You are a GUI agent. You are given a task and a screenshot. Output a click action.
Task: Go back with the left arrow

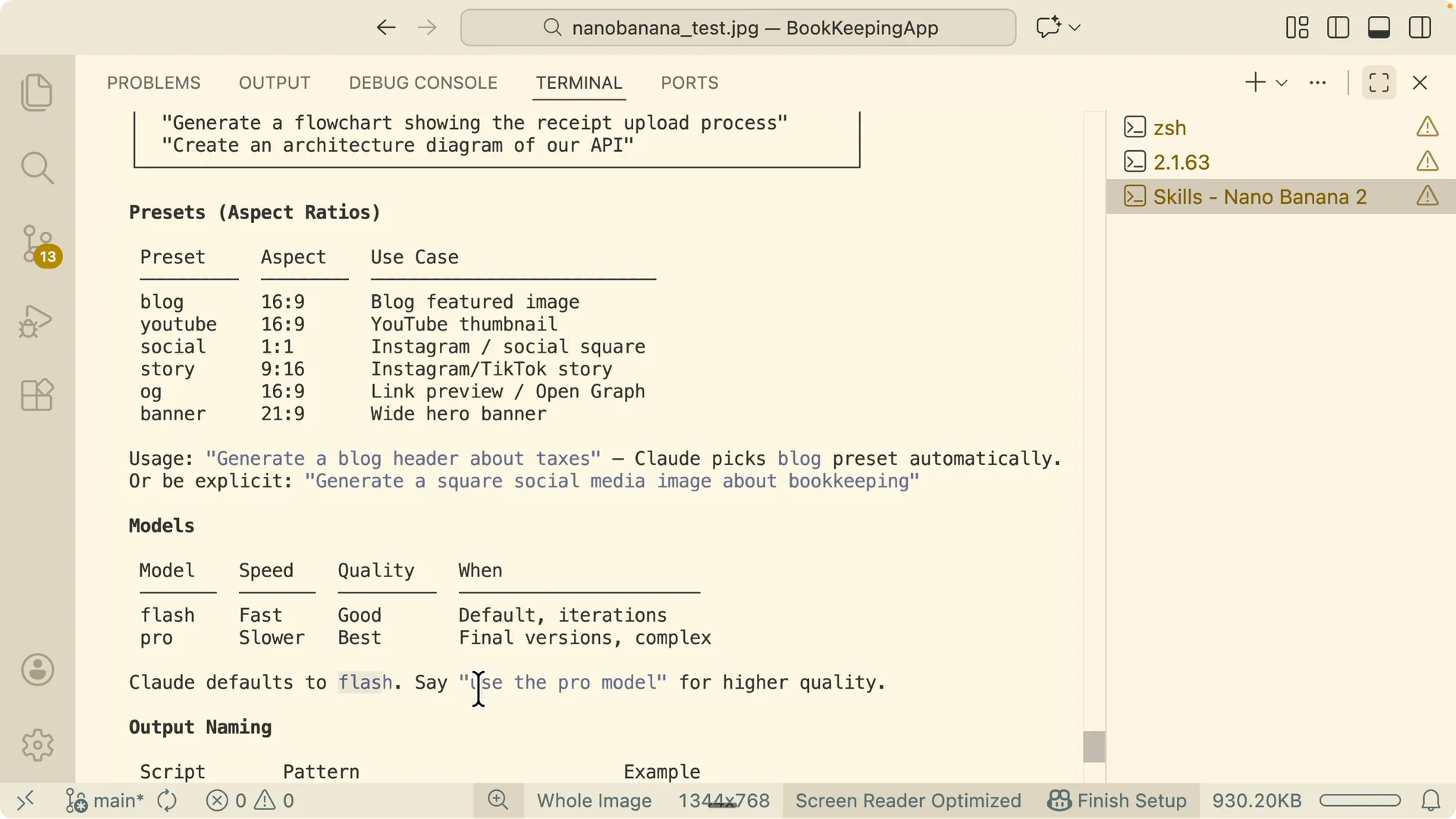point(386,28)
